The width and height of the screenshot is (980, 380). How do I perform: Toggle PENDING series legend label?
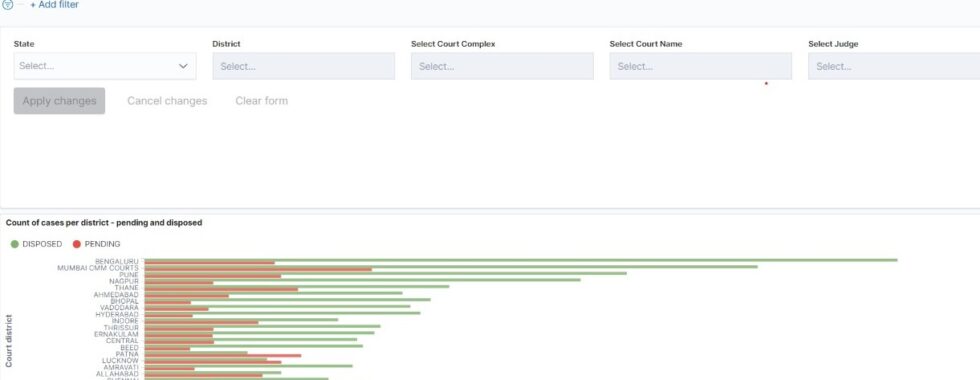[x=102, y=244]
